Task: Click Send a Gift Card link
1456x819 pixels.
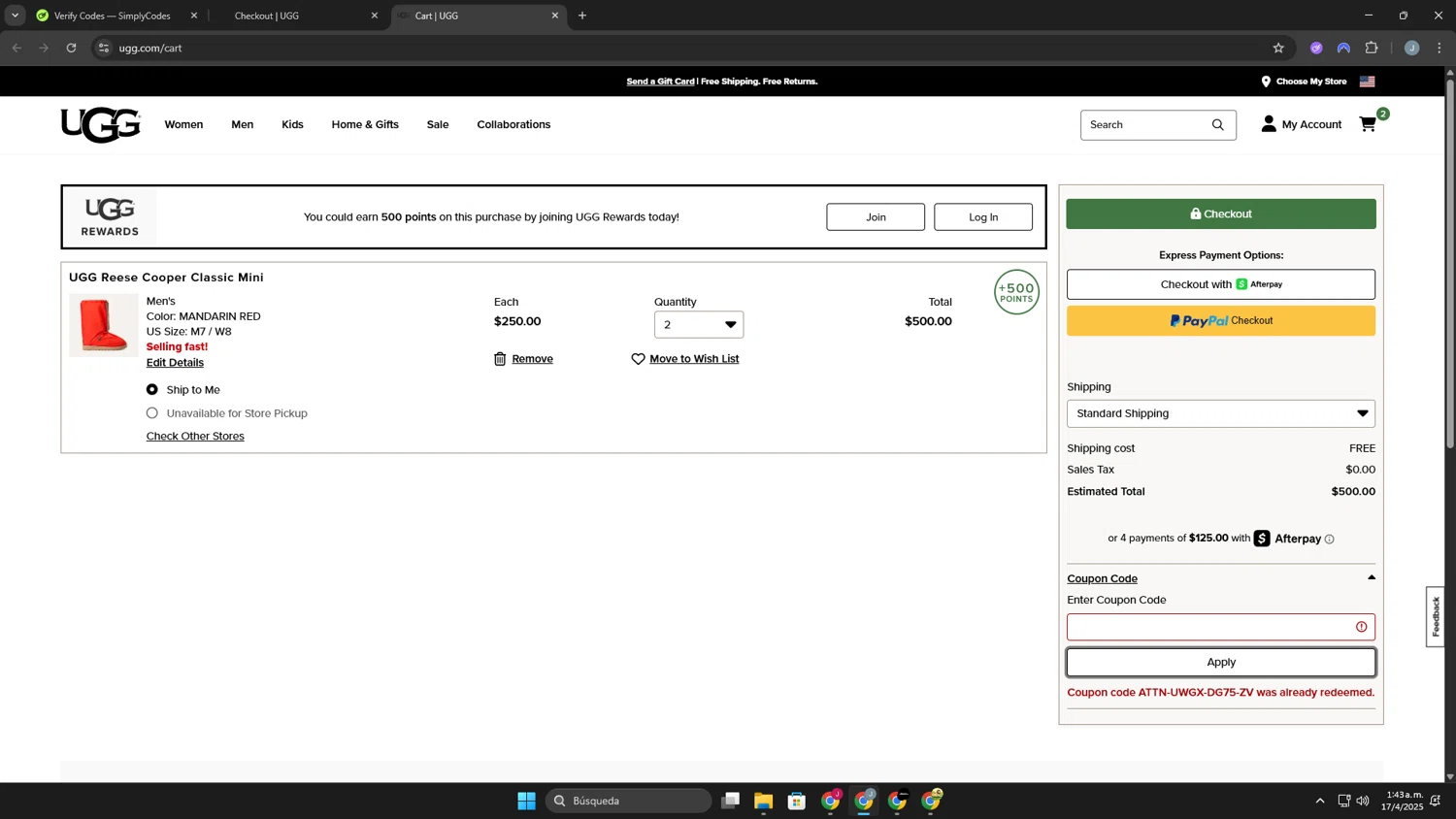Action: pos(660,82)
